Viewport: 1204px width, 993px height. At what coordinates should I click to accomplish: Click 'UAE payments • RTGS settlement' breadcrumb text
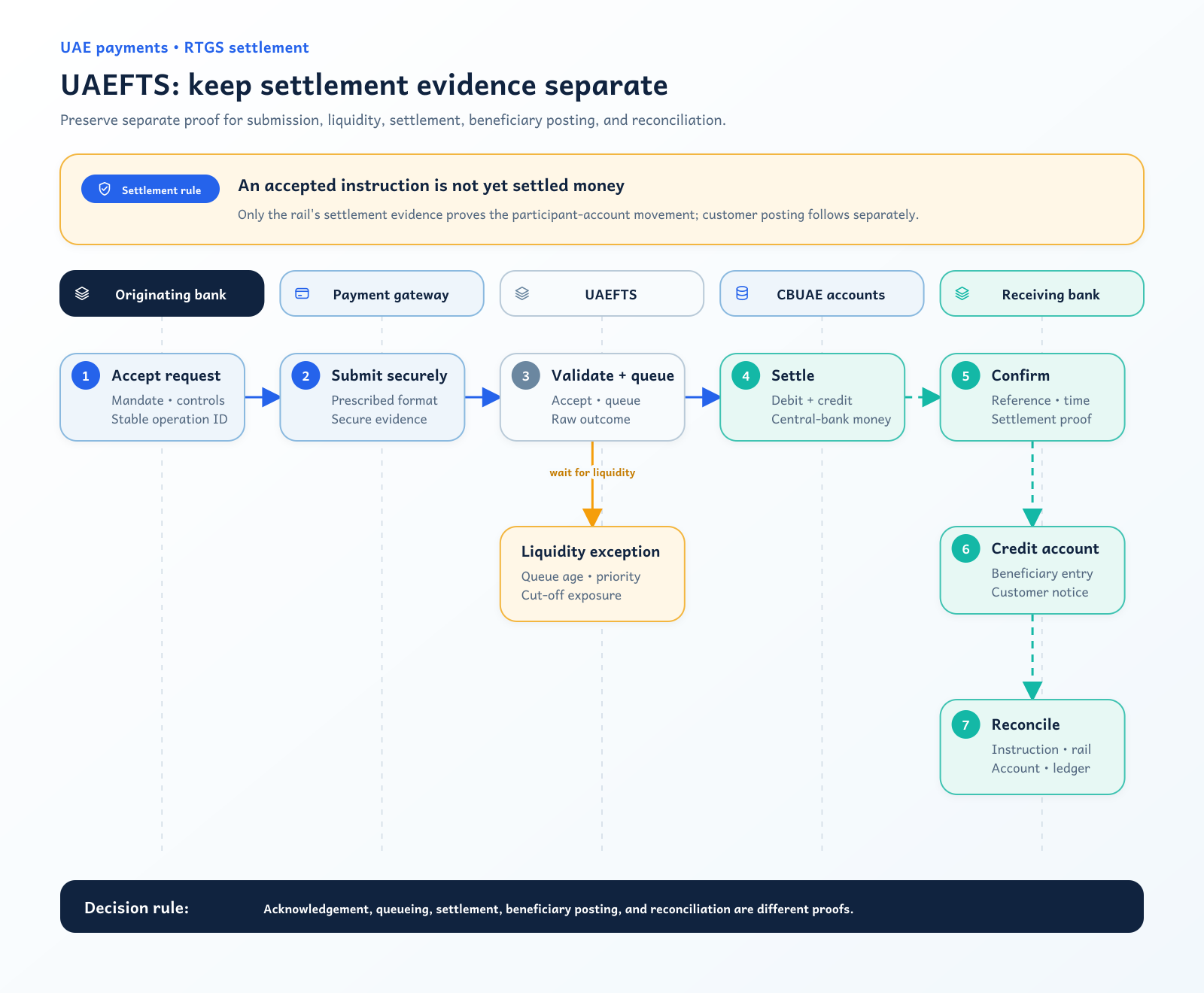point(184,47)
